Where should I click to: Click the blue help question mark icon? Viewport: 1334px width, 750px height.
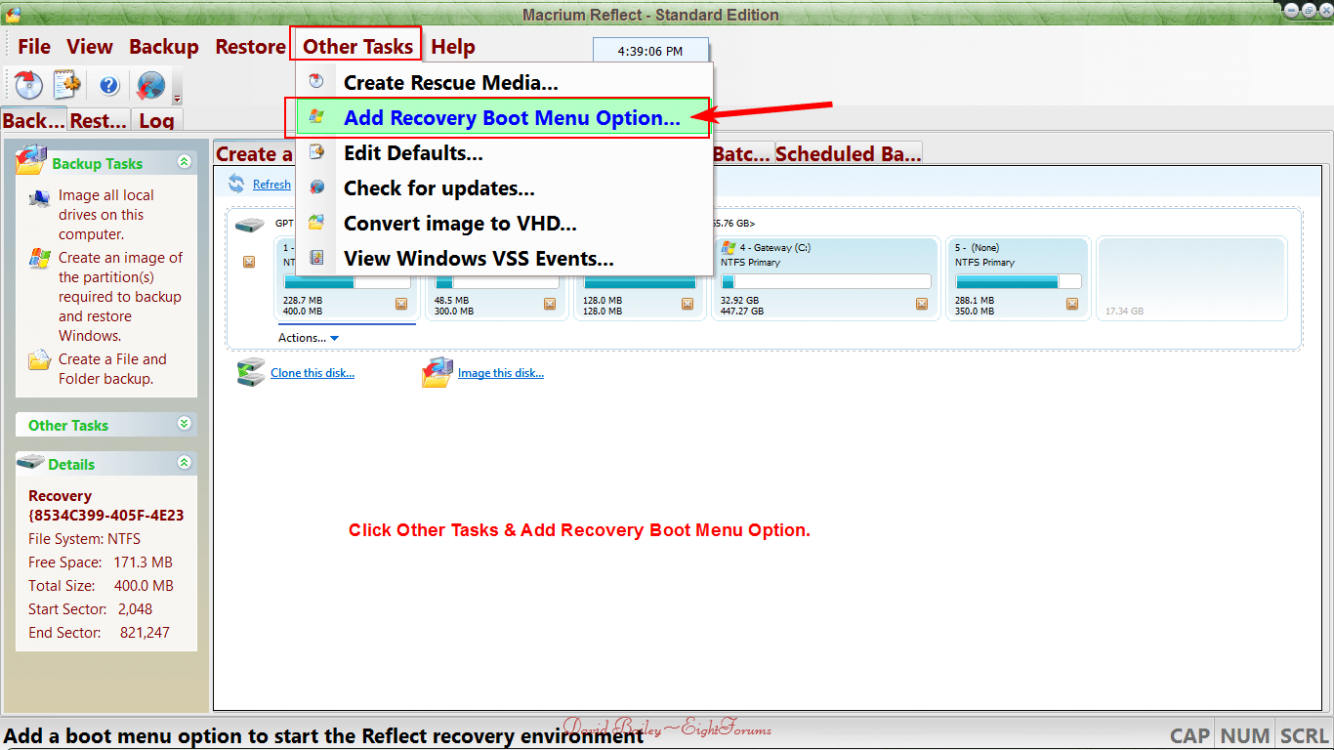pos(109,87)
